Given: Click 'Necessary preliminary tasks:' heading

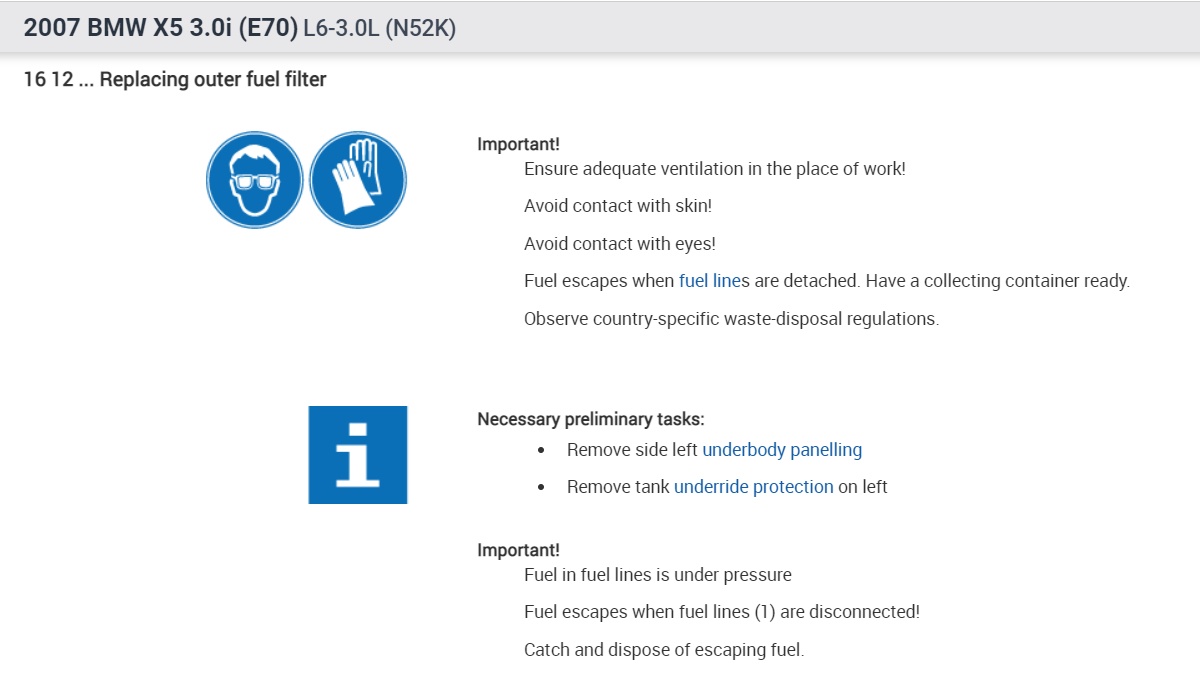Looking at the screenshot, I should click(x=591, y=420).
